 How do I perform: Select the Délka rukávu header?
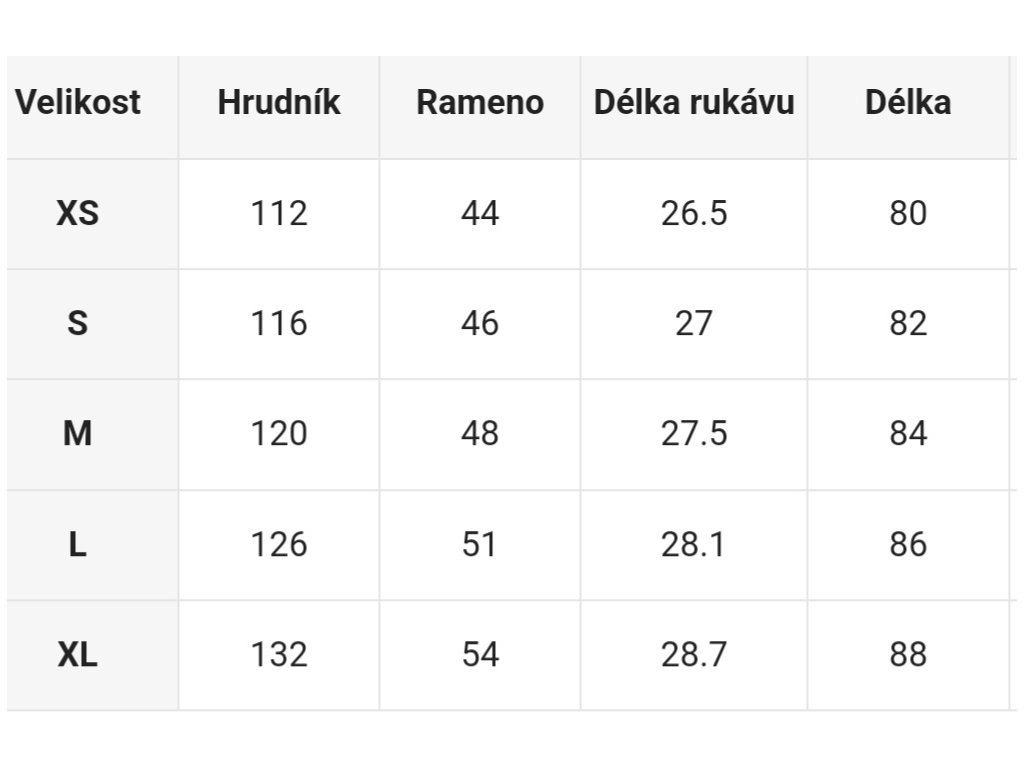(x=694, y=103)
